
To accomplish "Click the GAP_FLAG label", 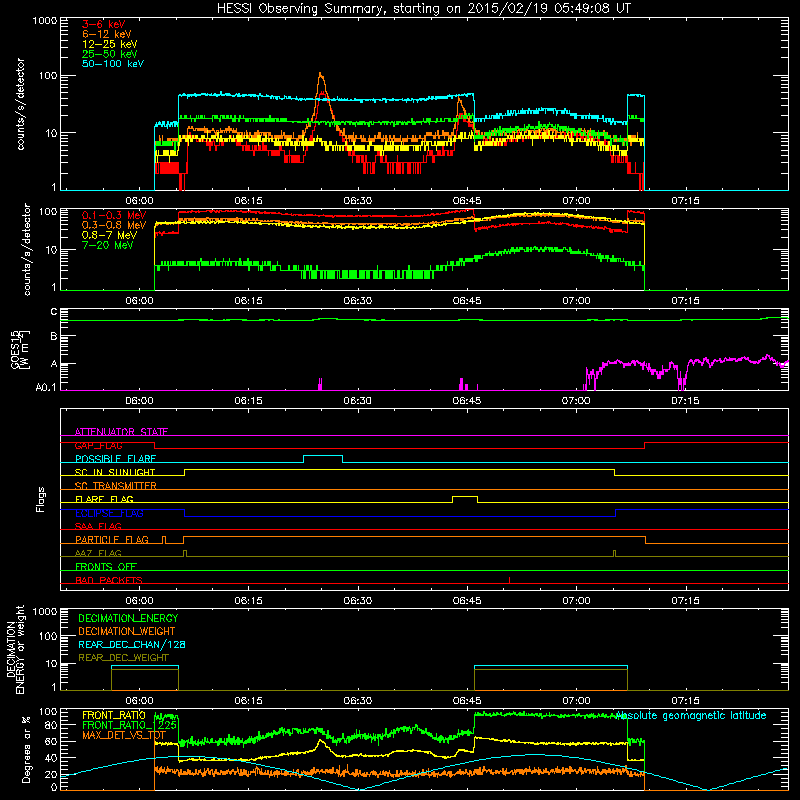I will 98,445.
